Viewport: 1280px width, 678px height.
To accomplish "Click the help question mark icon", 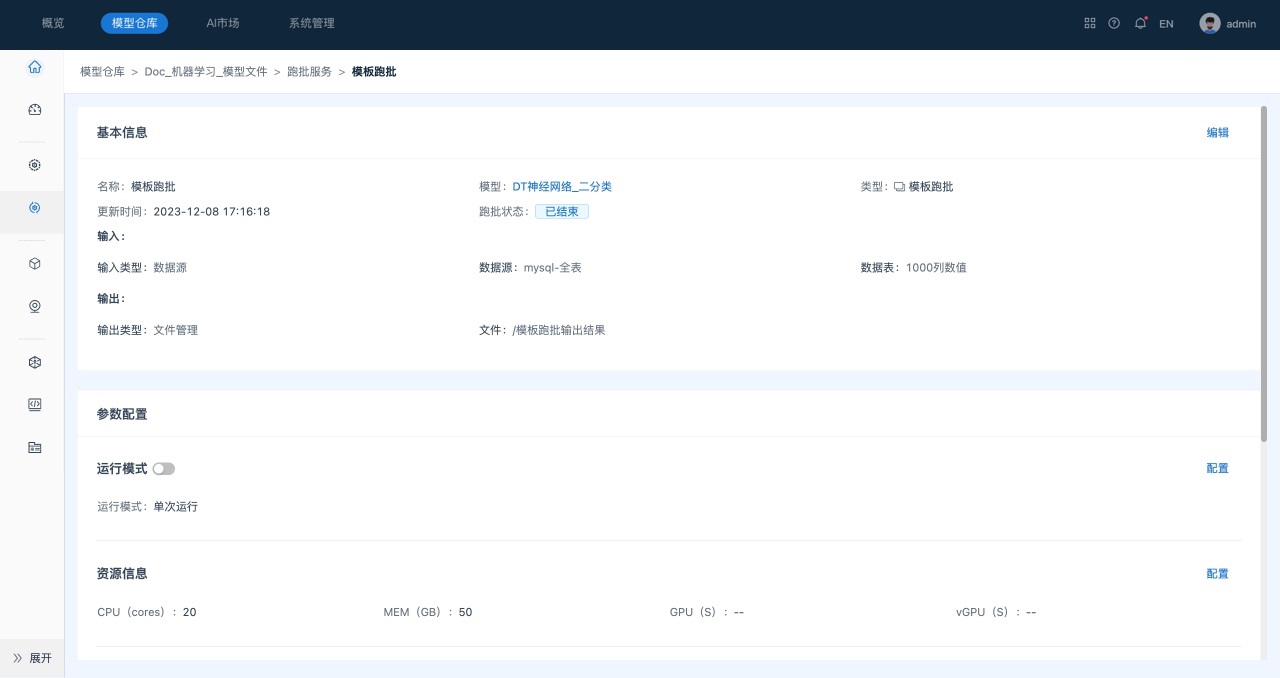I will pyautogui.click(x=1114, y=23).
